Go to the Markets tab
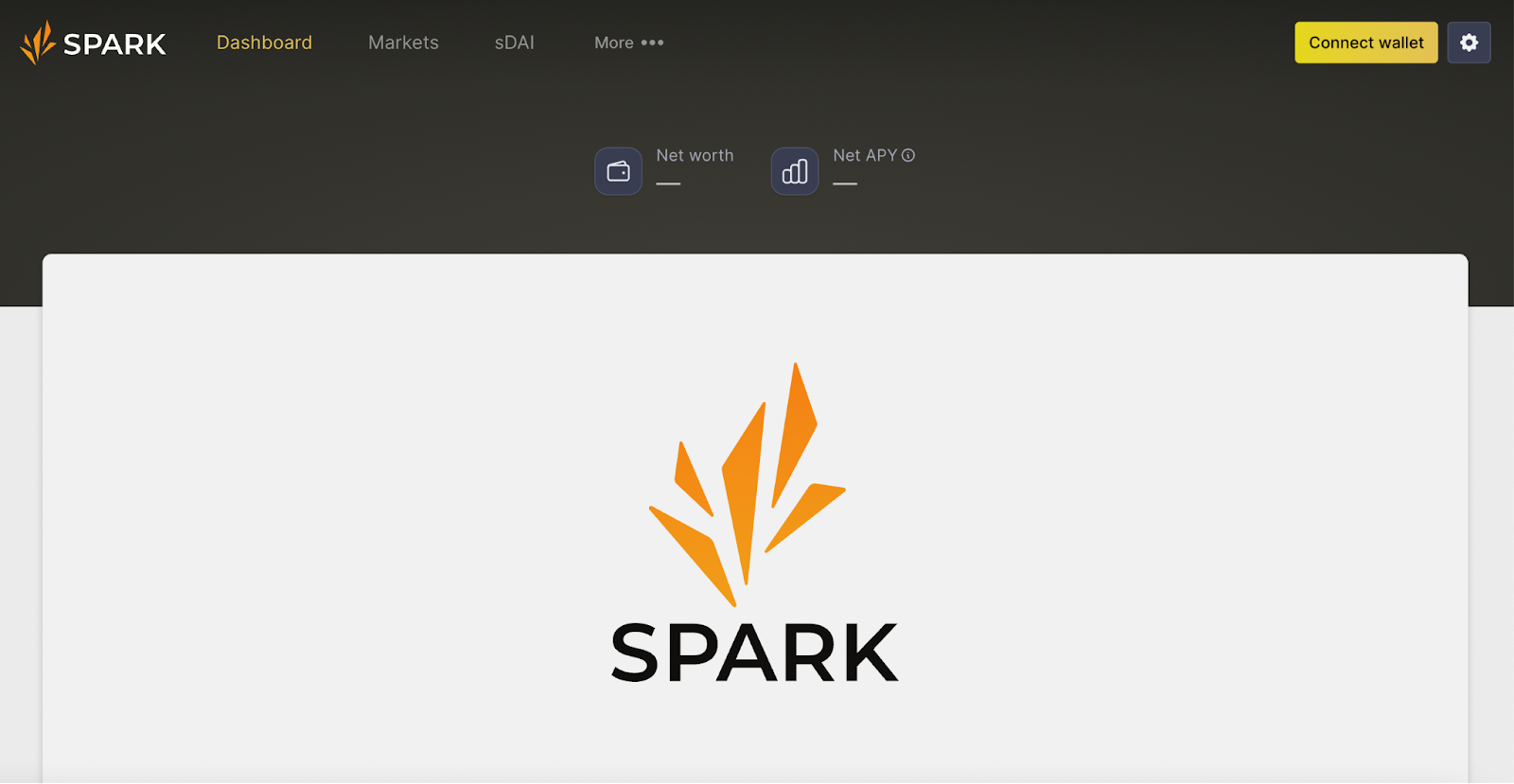The height and width of the screenshot is (784, 1514). 403,43
